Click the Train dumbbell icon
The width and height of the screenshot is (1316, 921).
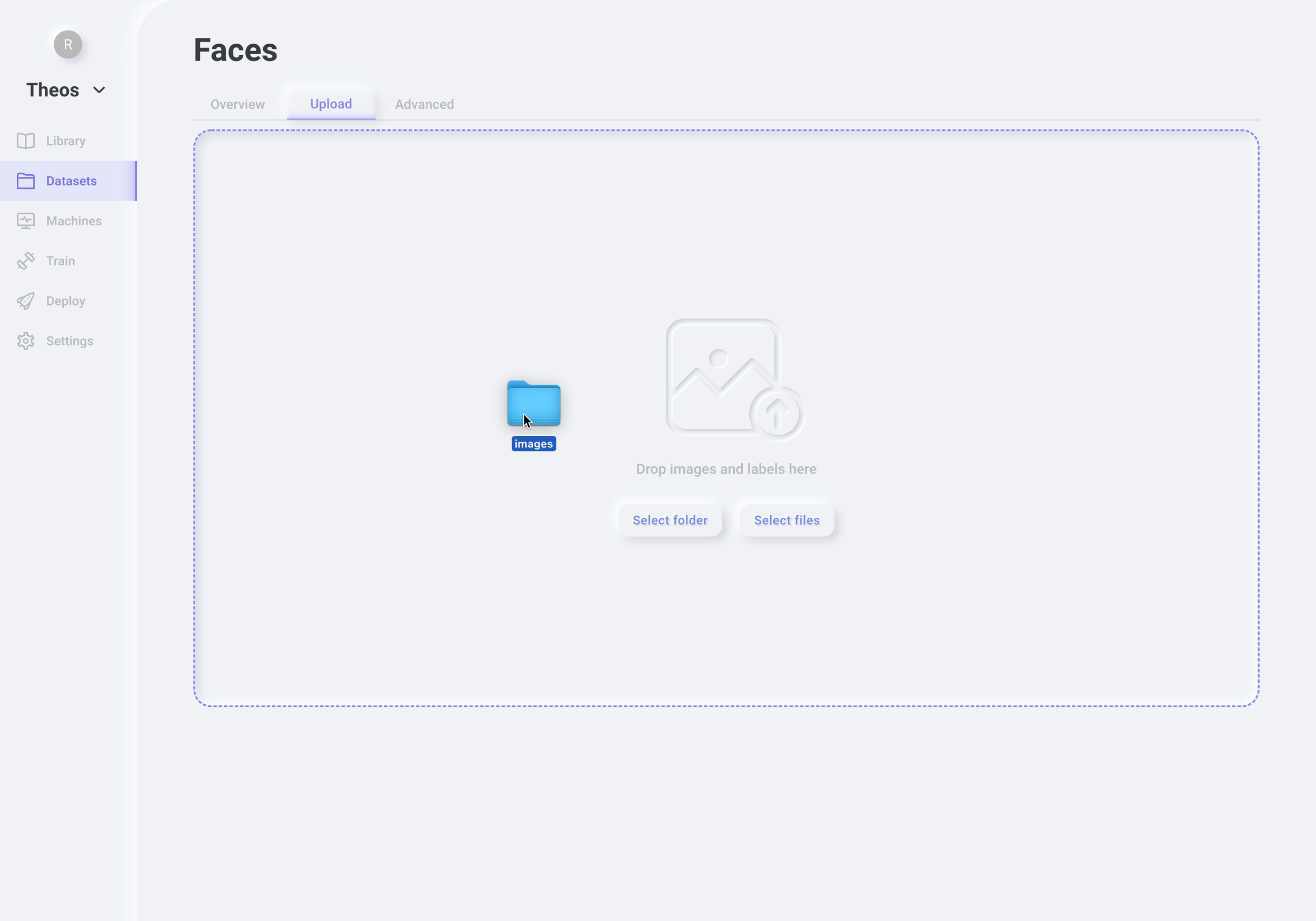(x=26, y=262)
